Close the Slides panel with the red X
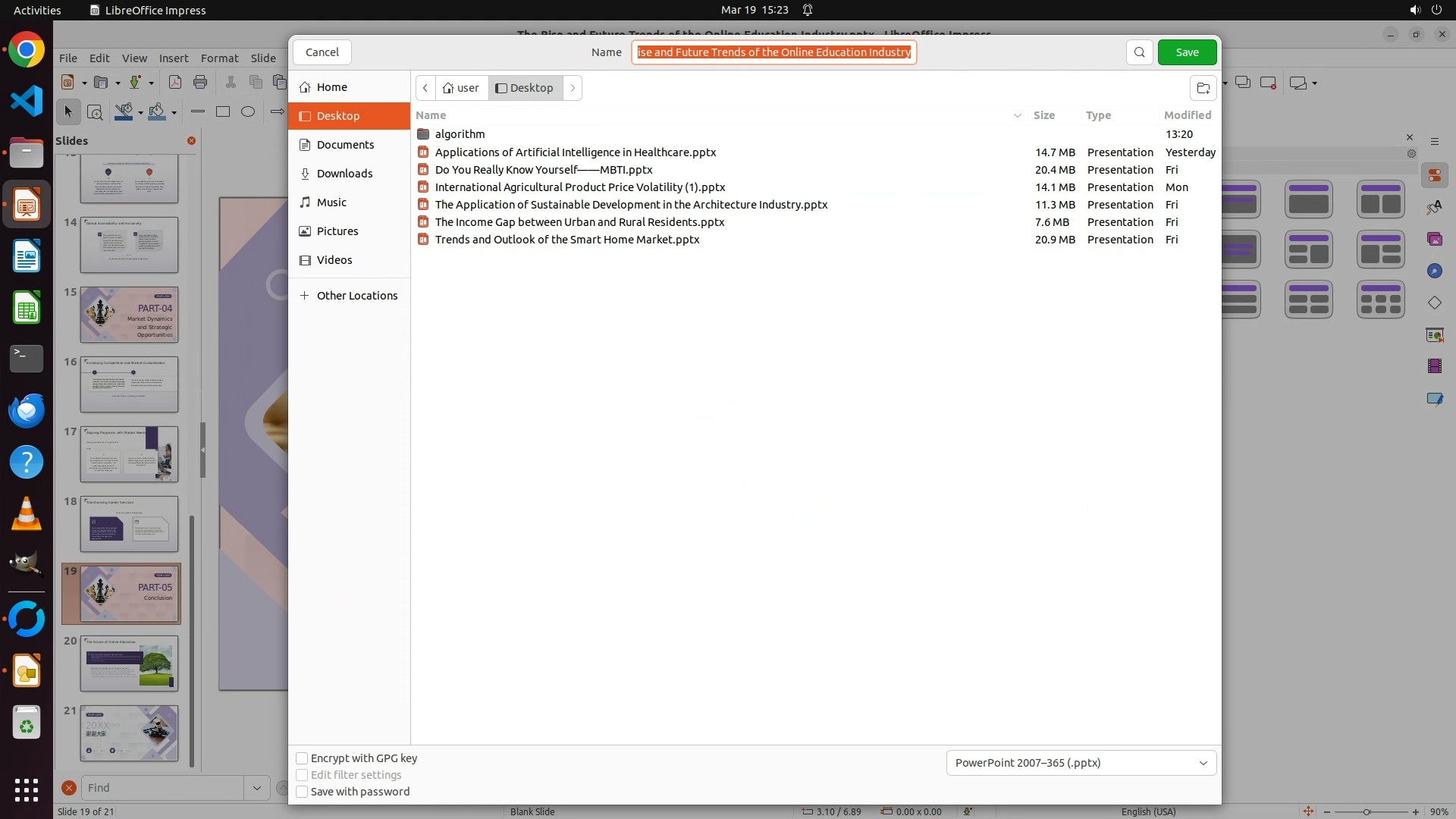The image size is (1456, 819). click(191, 141)
